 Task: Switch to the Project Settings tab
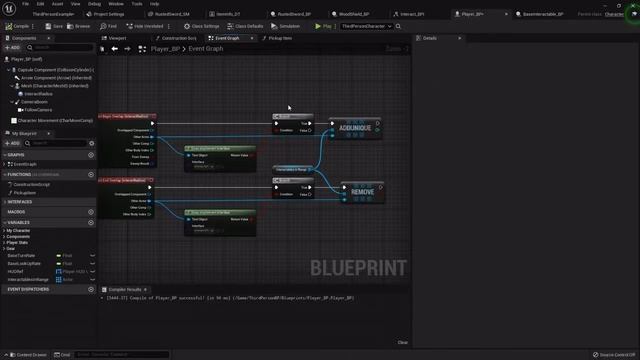point(105,14)
